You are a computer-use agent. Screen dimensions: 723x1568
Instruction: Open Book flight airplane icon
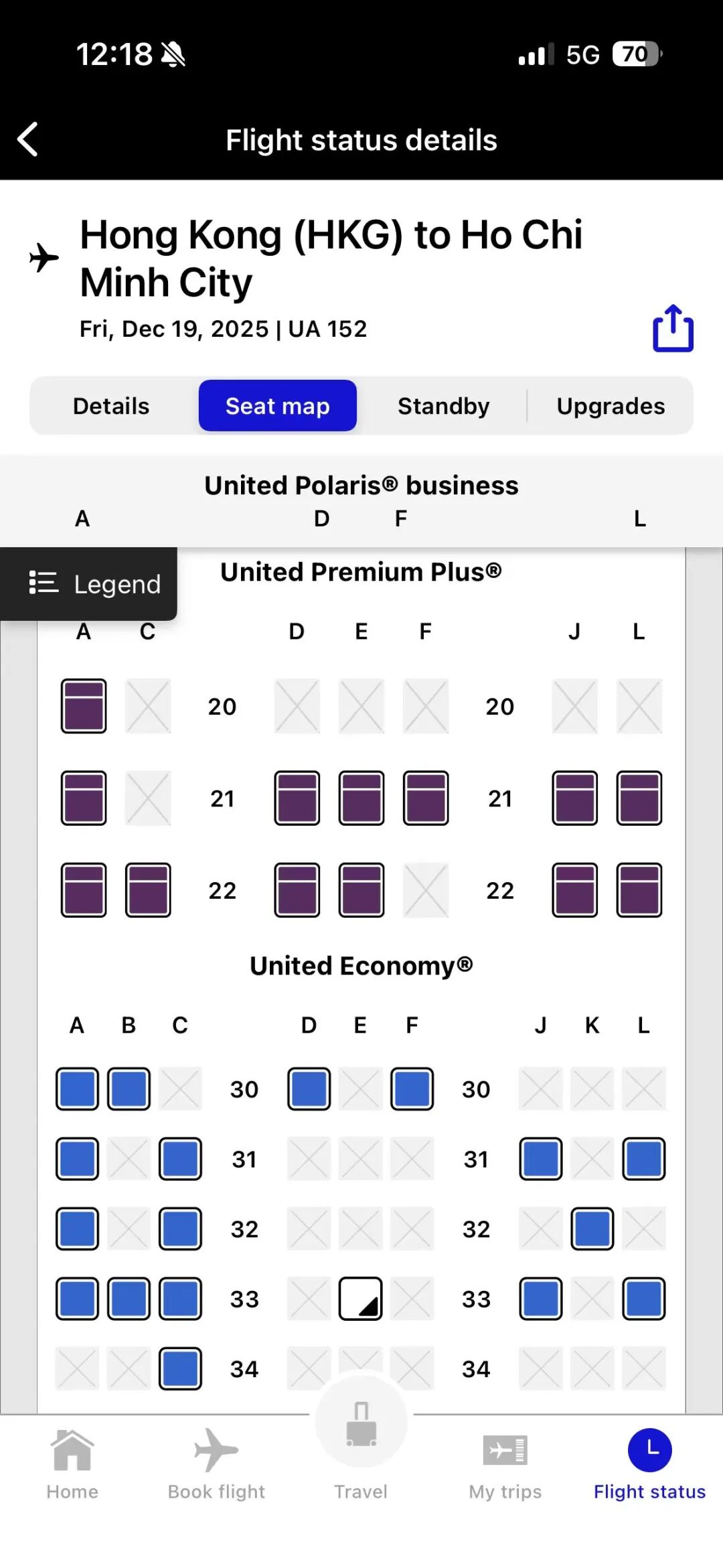click(216, 1451)
